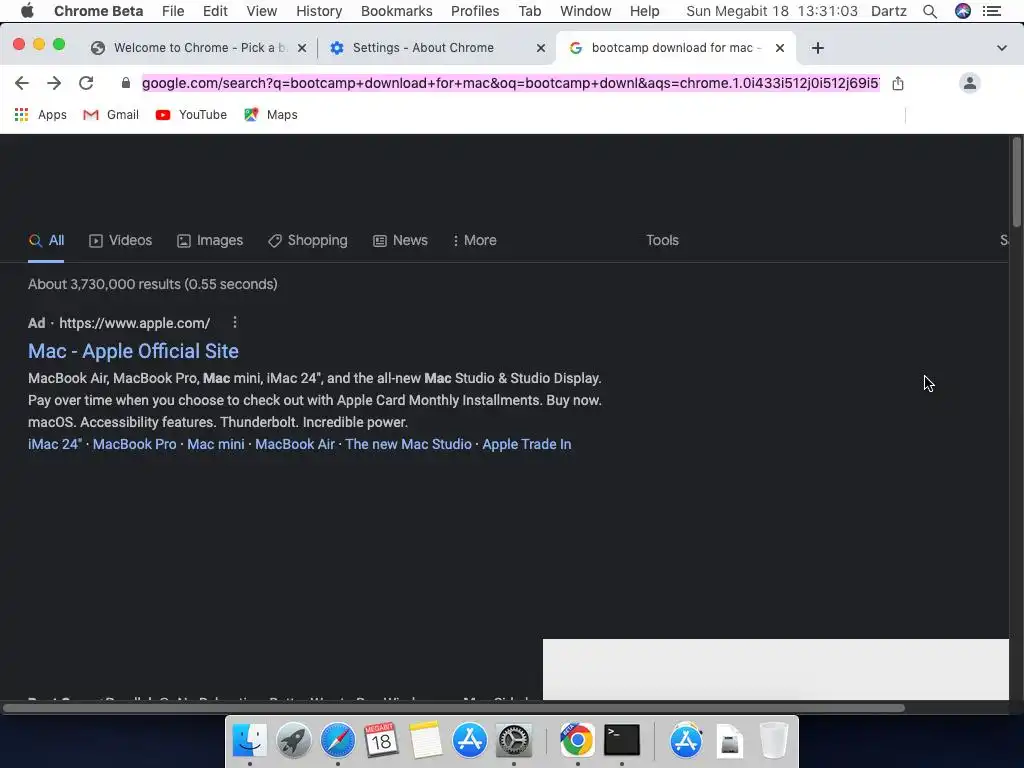Click the vertical page scrollbar
Image resolution: width=1024 pixels, height=768 pixels.
(1017, 182)
